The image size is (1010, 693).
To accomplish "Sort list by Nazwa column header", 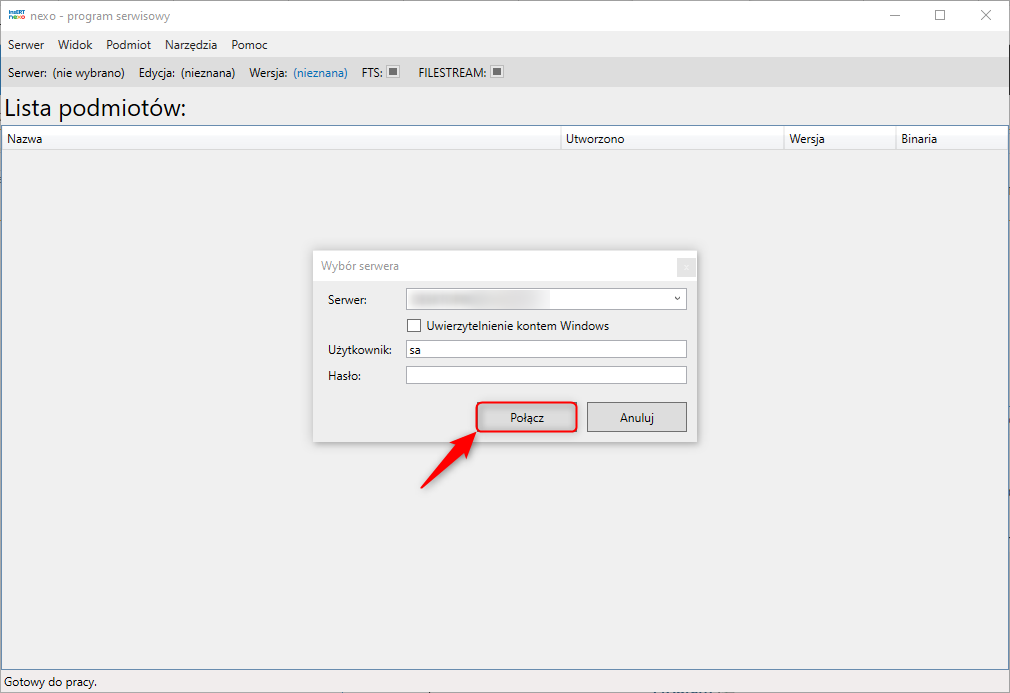I will 281,138.
